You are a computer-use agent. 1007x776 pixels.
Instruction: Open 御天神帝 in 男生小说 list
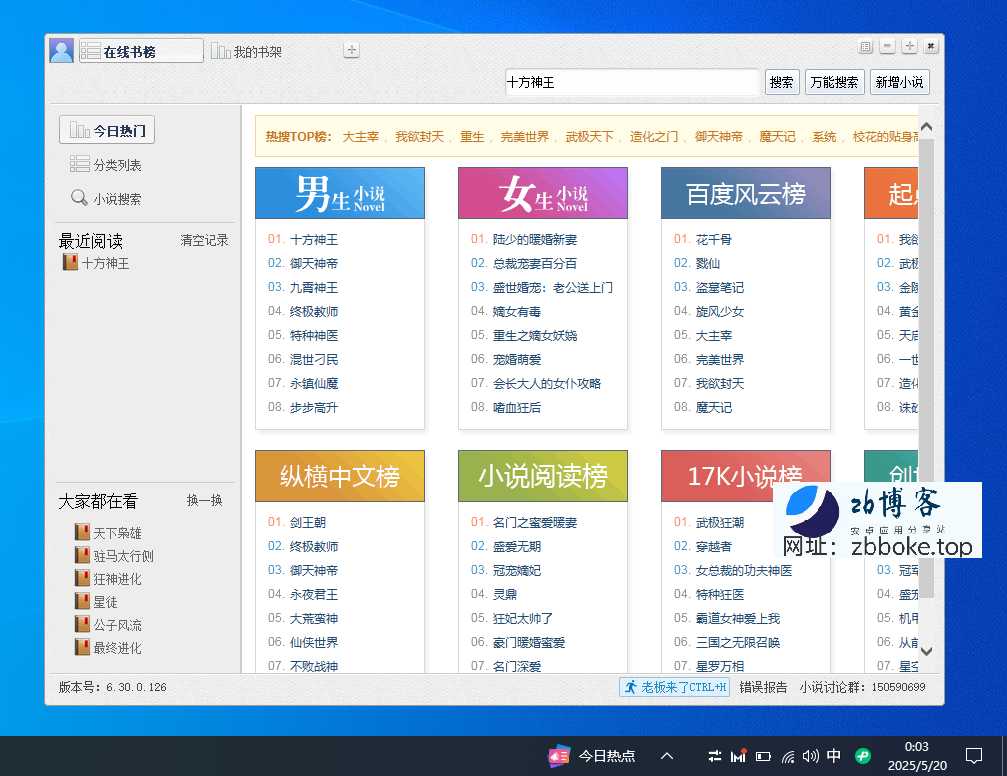(x=313, y=263)
